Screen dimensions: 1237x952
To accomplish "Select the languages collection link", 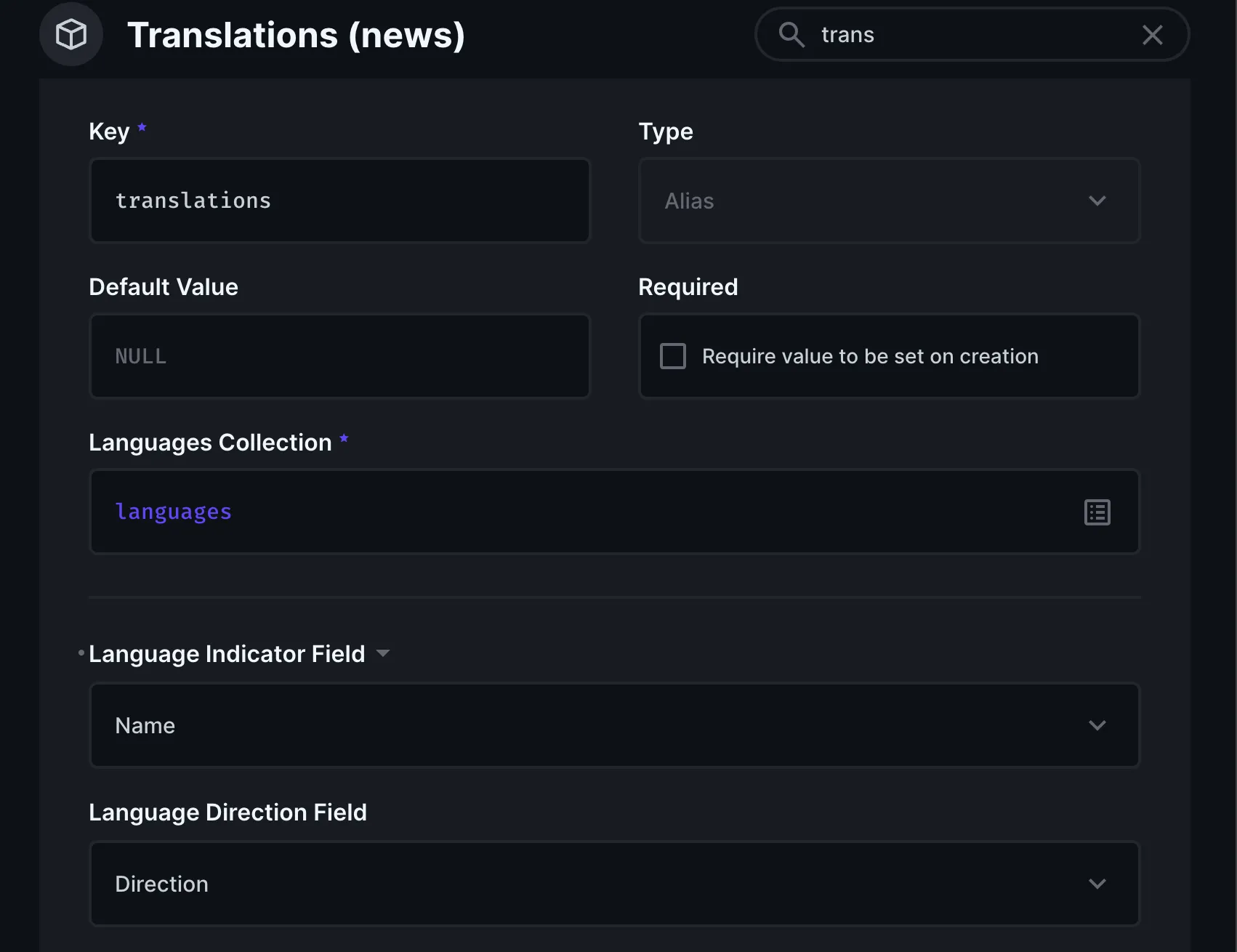I will click(x=174, y=511).
